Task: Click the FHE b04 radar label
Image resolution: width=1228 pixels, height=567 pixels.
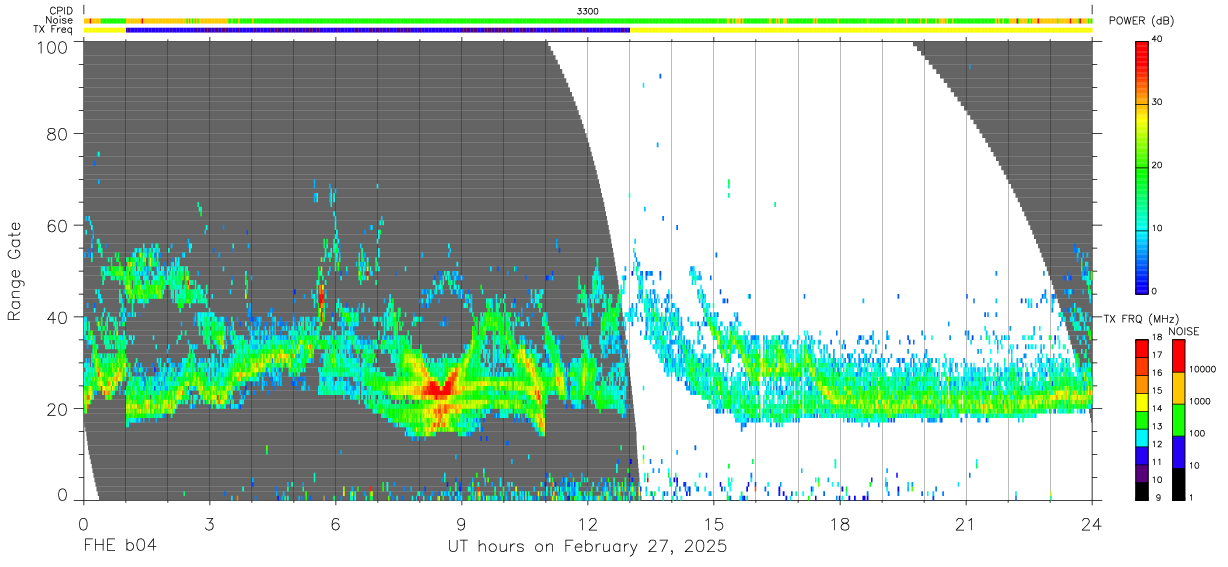Action: click(120, 547)
